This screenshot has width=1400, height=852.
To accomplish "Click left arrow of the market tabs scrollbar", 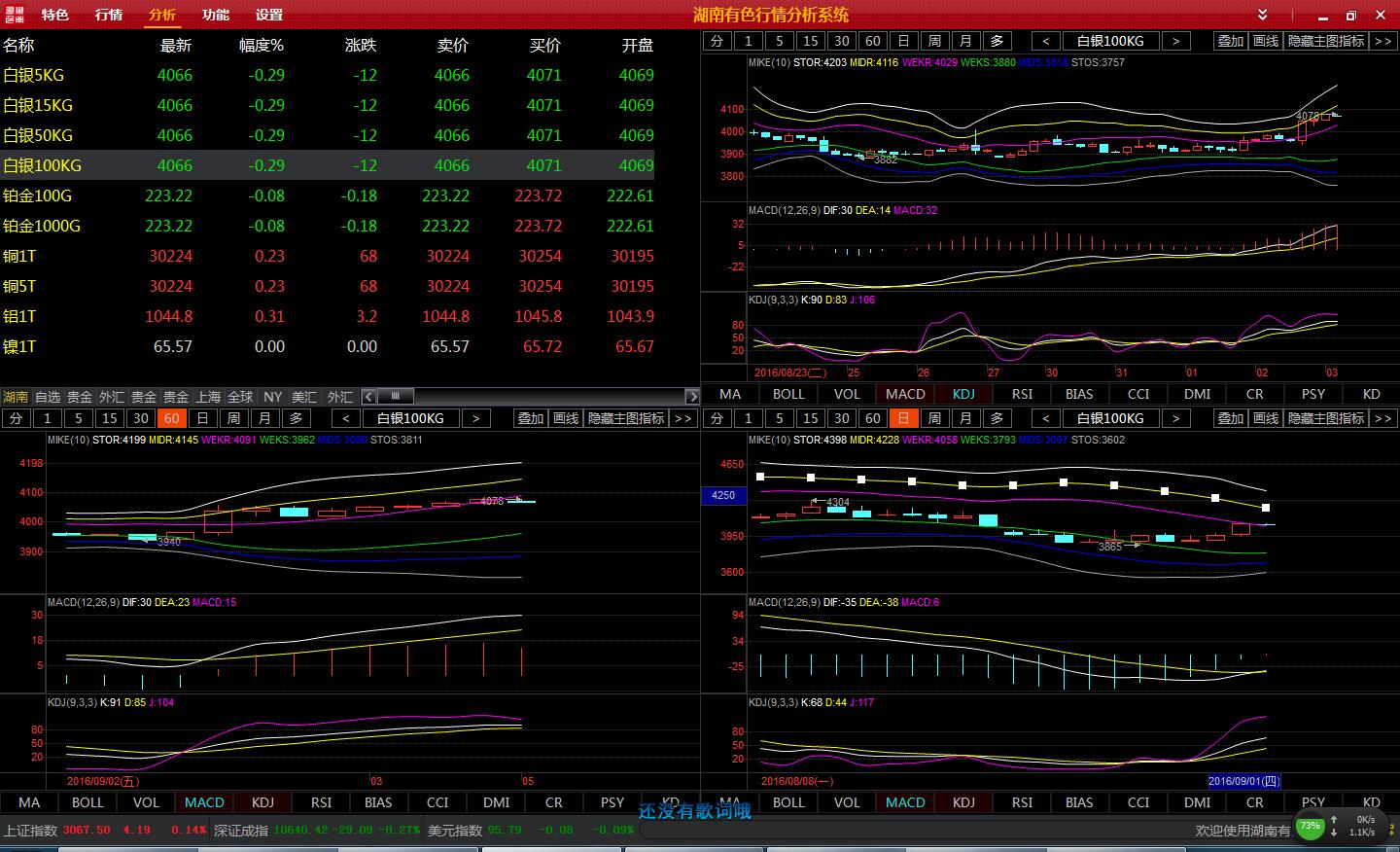I will pyautogui.click(x=368, y=397).
